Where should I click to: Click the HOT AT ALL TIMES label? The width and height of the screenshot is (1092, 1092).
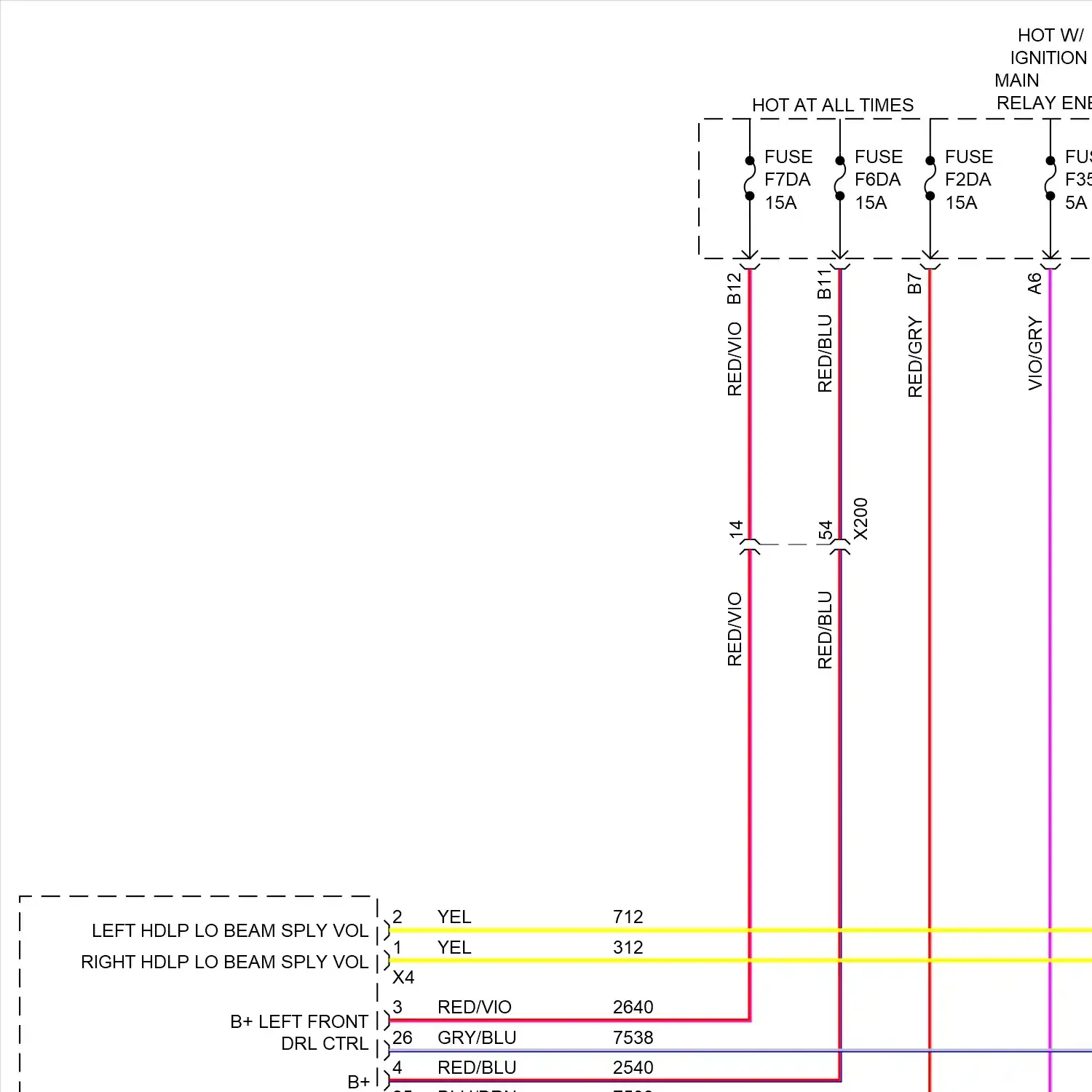[832, 106]
